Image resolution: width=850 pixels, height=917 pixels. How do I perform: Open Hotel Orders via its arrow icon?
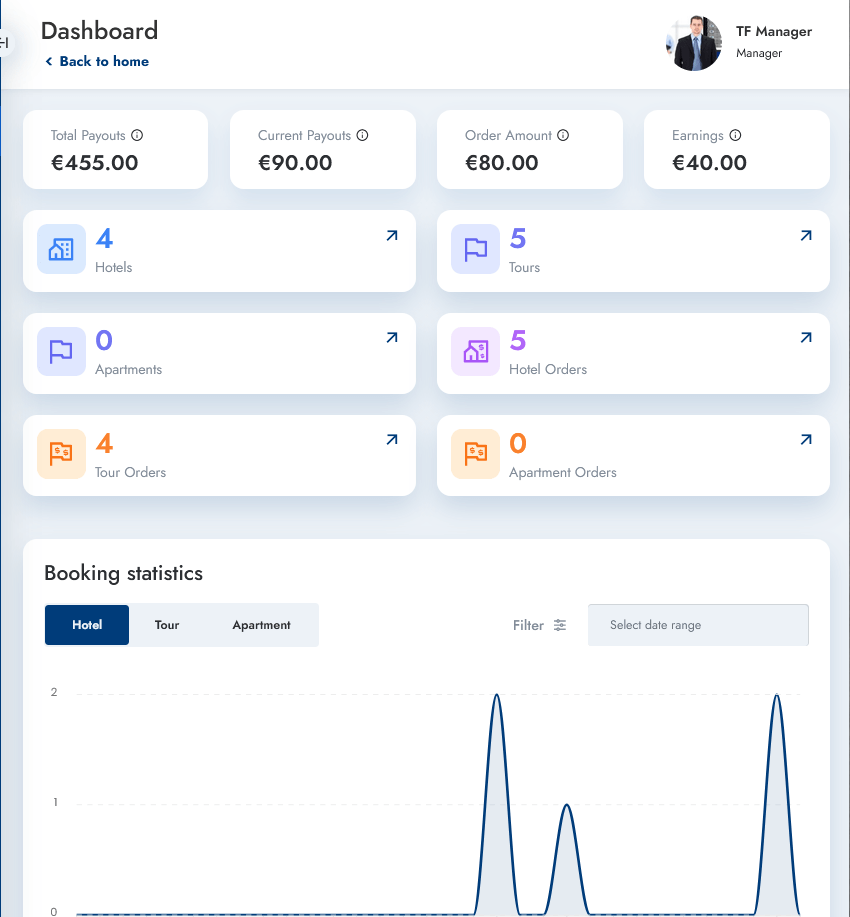[x=806, y=337]
